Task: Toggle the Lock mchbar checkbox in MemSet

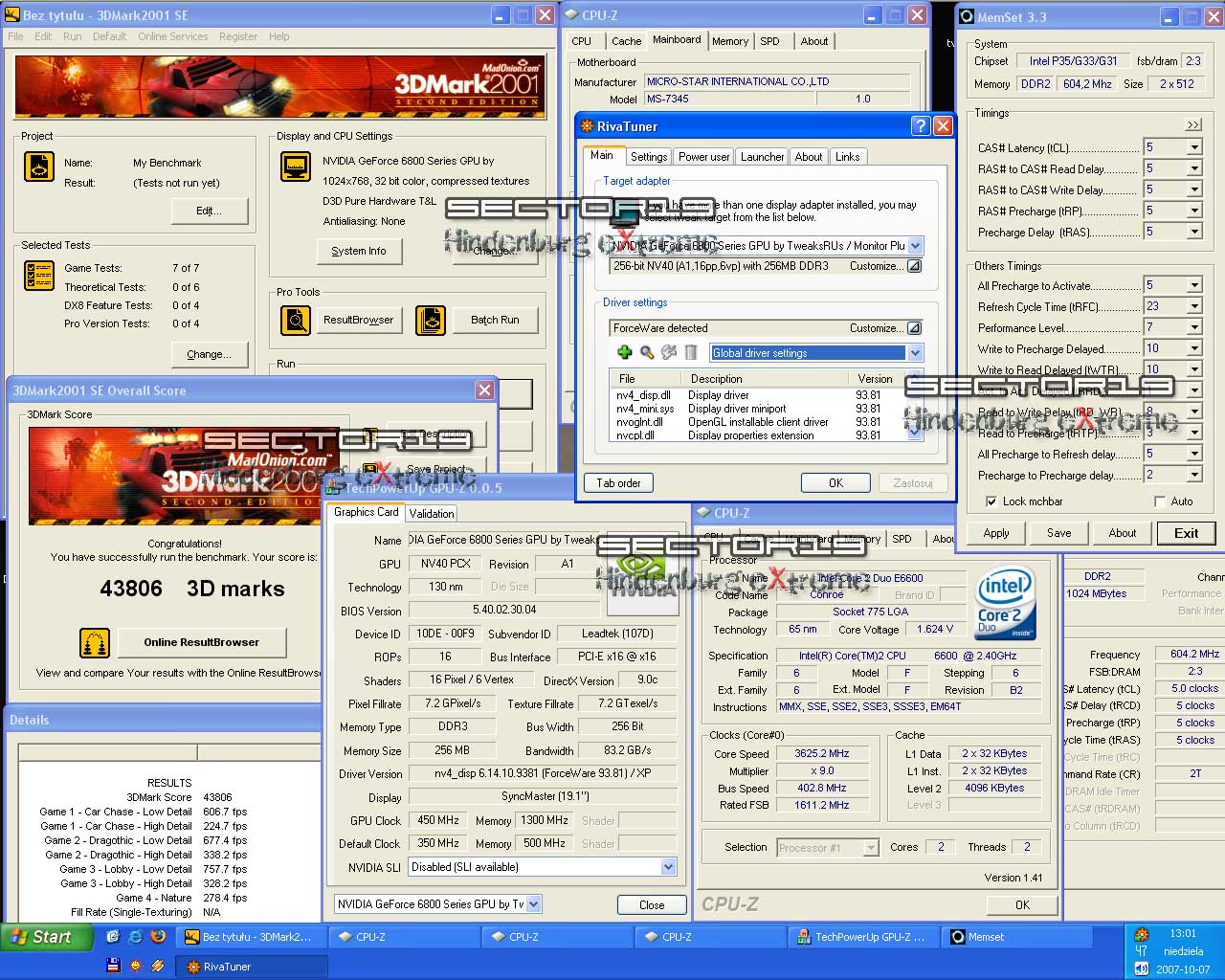Action: coord(991,501)
